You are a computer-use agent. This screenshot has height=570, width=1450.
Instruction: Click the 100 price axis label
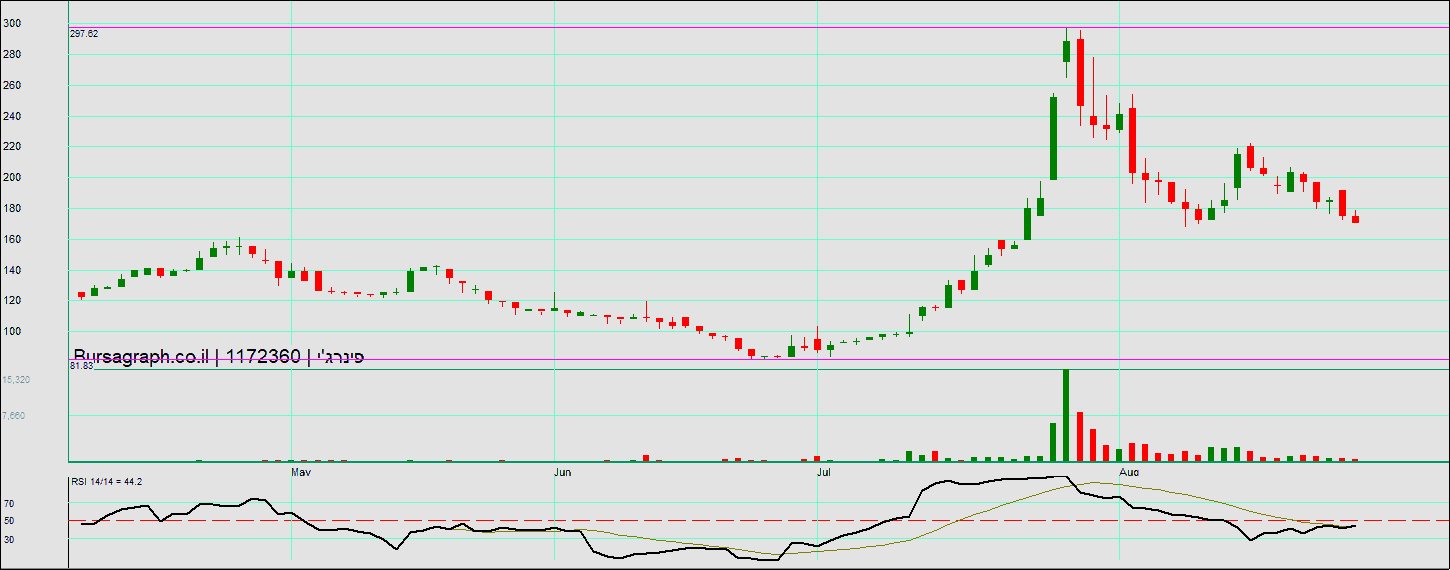point(11,332)
